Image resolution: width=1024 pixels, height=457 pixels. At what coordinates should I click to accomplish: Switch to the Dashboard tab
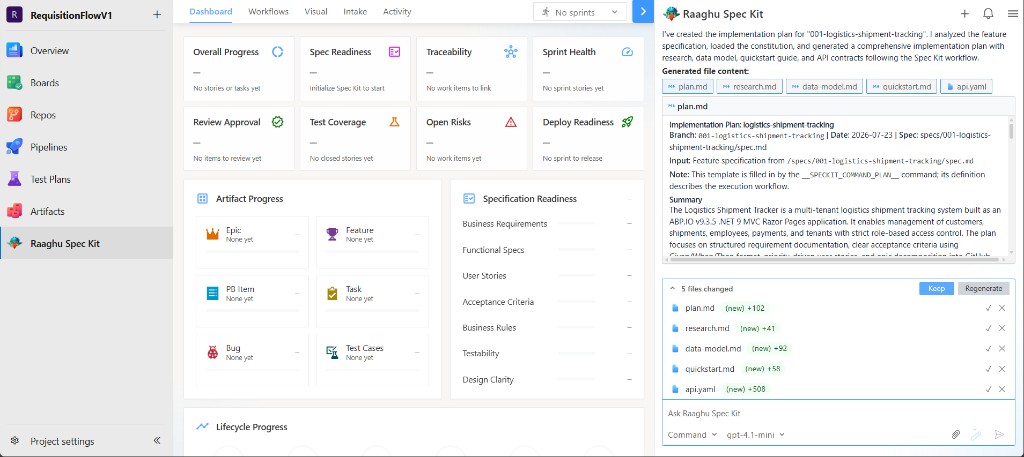click(x=210, y=12)
